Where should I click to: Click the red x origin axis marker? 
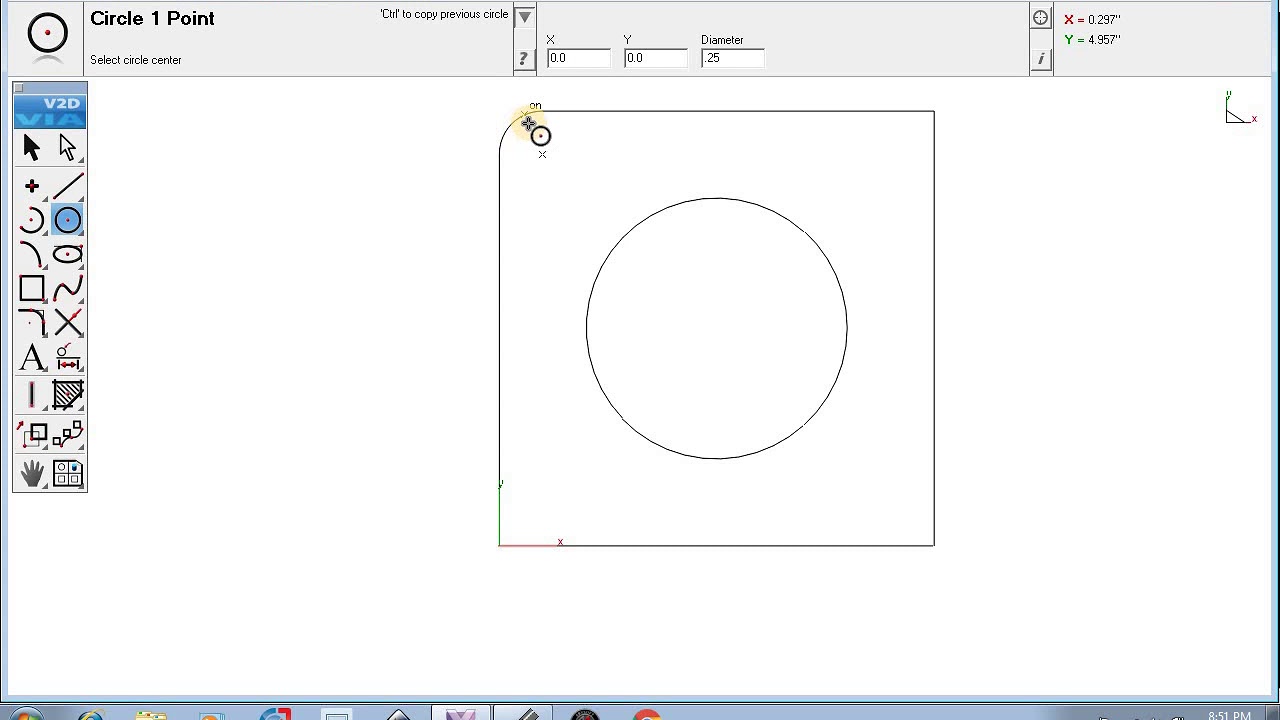coord(560,542)
